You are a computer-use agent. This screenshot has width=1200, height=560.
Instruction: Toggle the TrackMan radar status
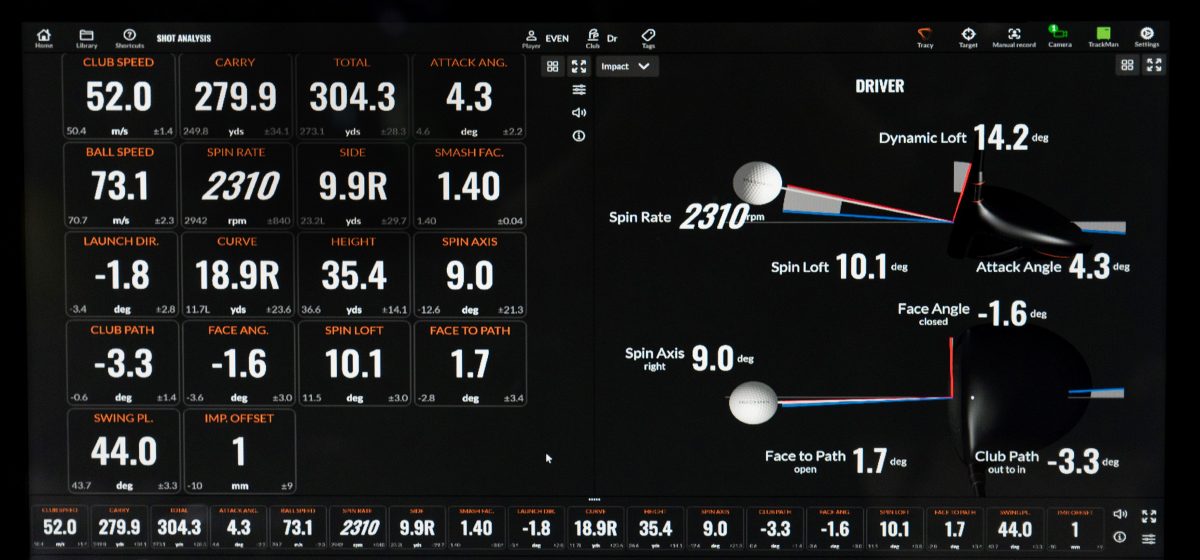1103,37
